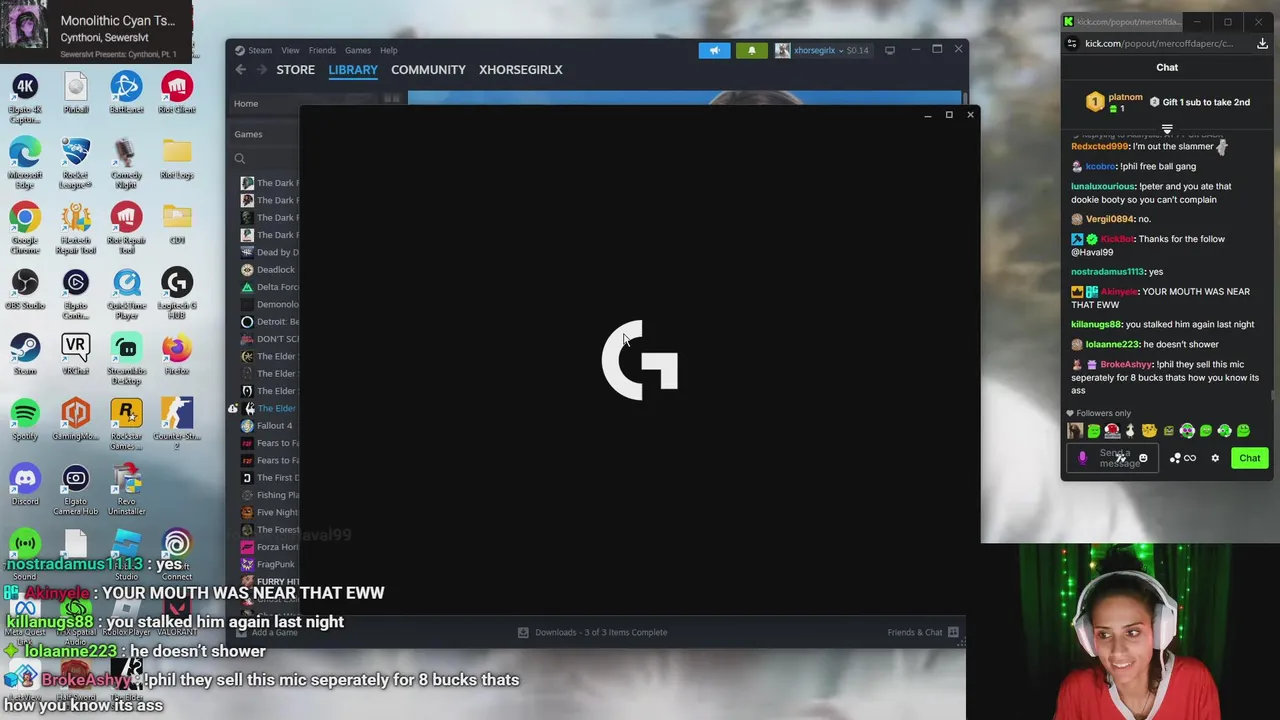Open Steam's Friends menu
The image size is (1280, 720).
322,50
